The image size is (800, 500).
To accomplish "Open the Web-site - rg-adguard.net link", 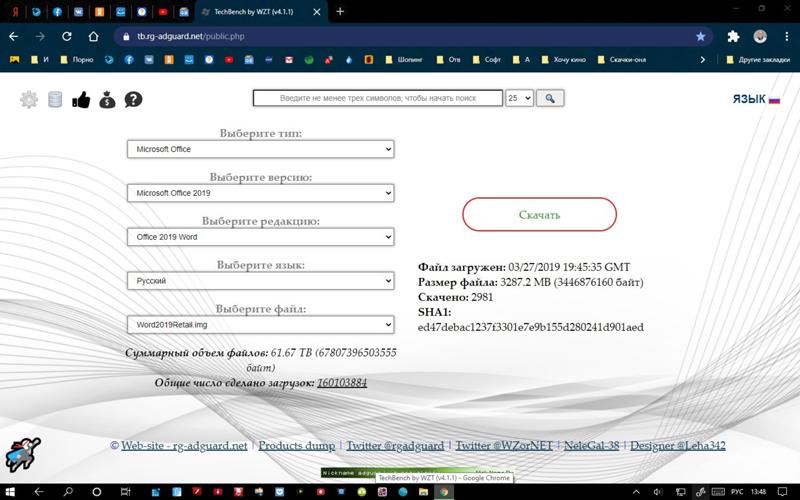I will coord(184,445).
